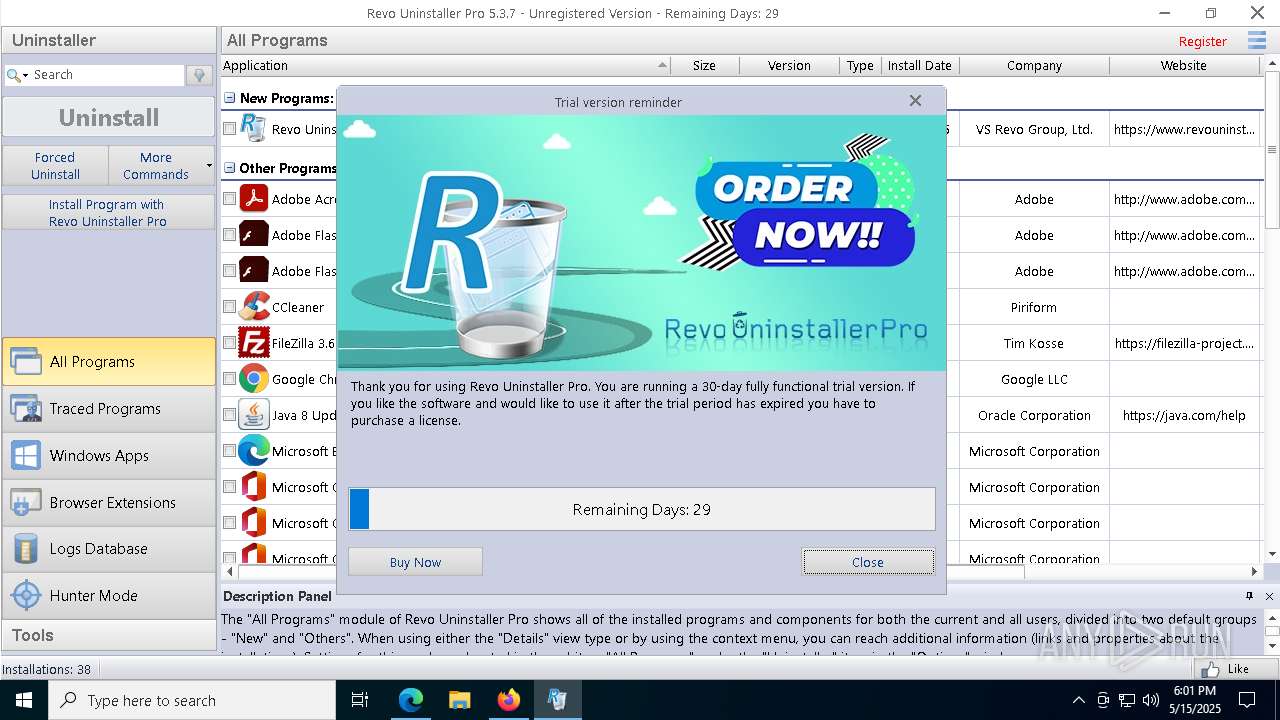
Task: Switch to the Browser Extensions module
Action: (x=109, y=503)
